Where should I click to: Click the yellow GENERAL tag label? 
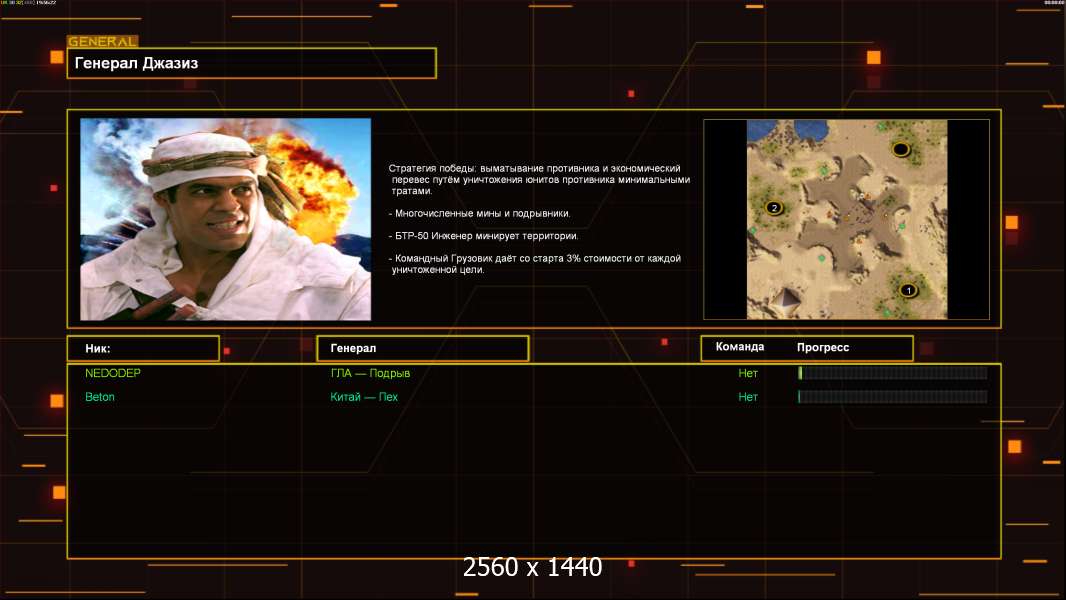[x=102, y=42]
